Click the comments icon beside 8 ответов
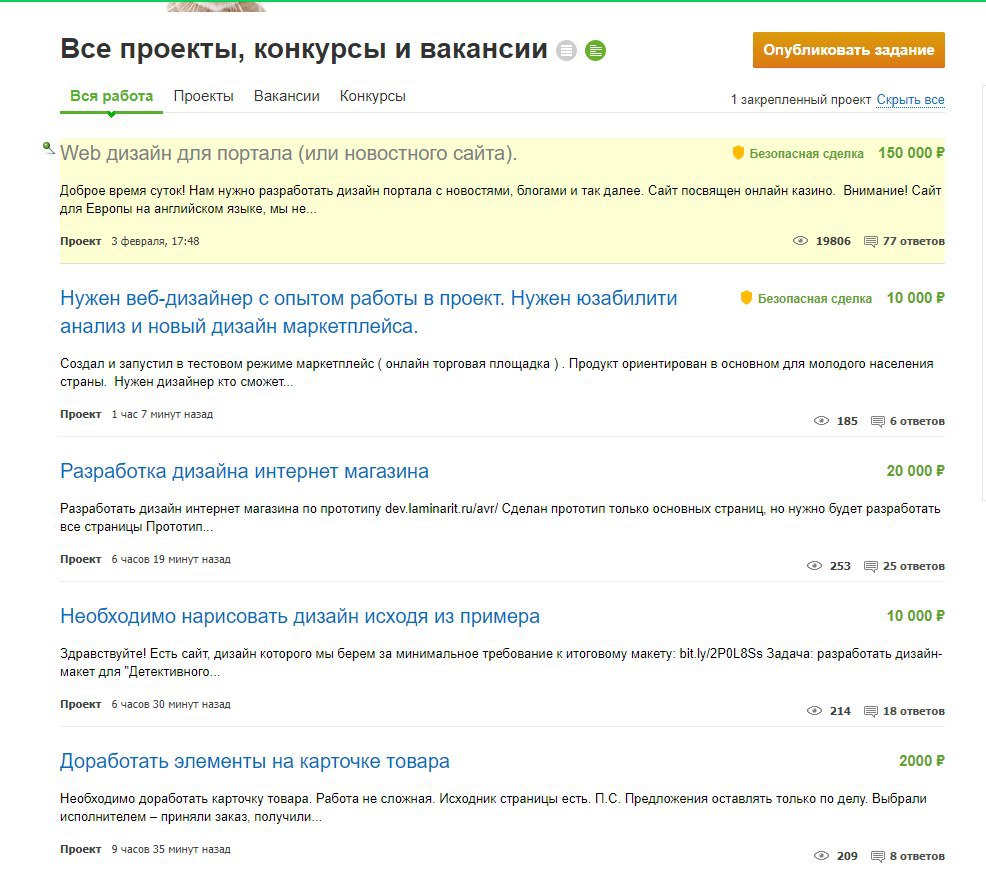The width and height of the screenshot is (986, 870). click(x=878, y=856)
